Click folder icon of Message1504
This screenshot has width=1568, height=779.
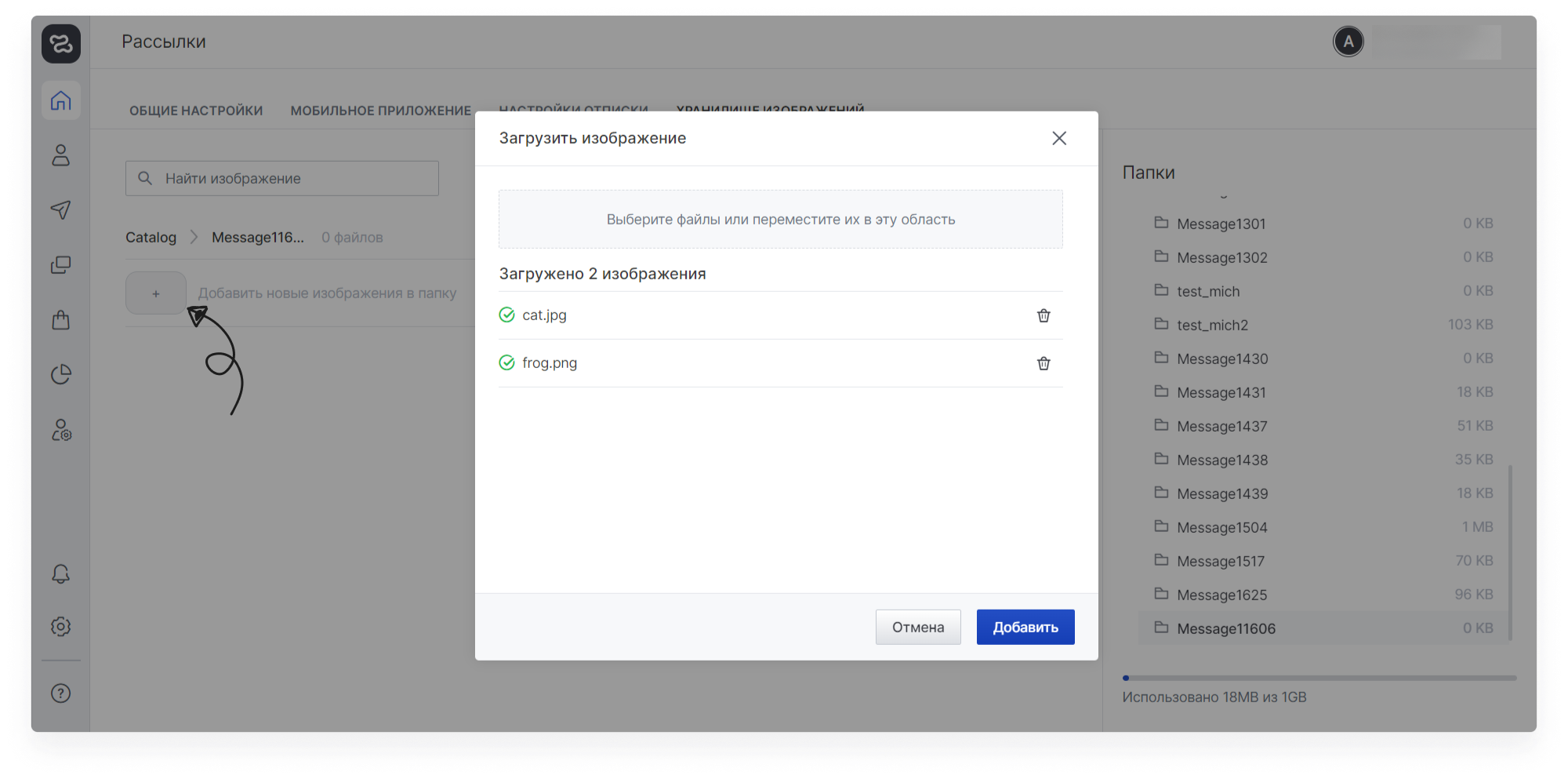[1161, 526]
